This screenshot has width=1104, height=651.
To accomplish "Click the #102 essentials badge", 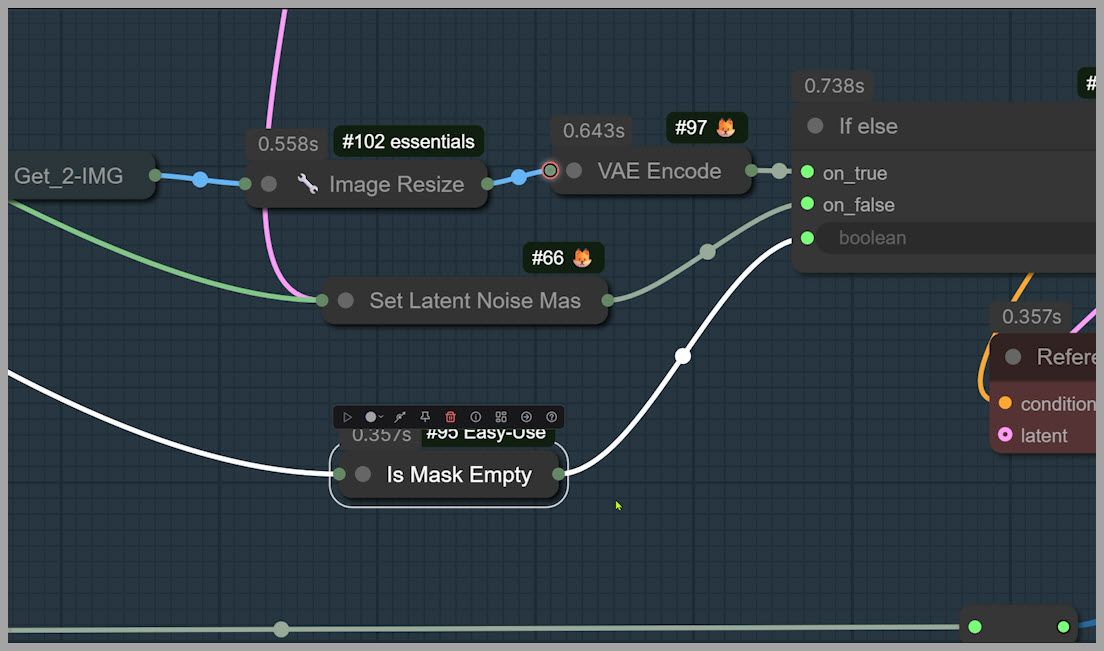I will tap(408, 142).
